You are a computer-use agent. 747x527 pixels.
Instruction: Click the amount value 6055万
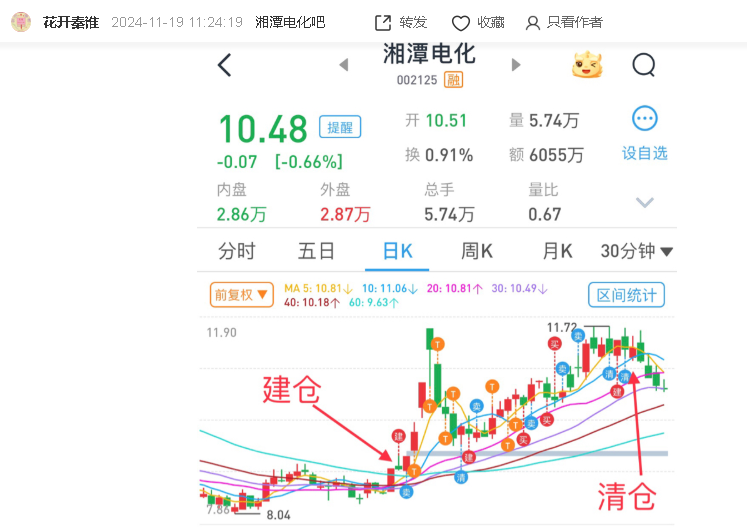pos(556,155)
